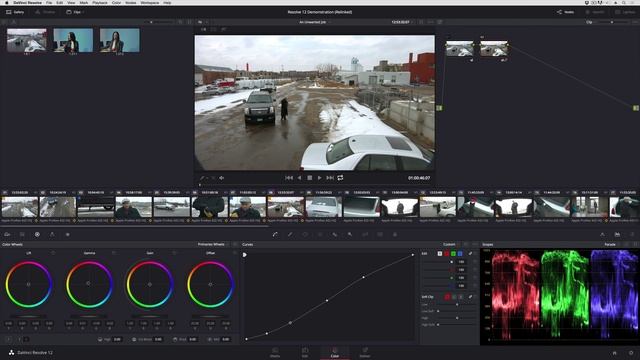This screenshot has width=640, height=360.
Task: Open the Motion Effects palette icon
Action: point(67,235)
